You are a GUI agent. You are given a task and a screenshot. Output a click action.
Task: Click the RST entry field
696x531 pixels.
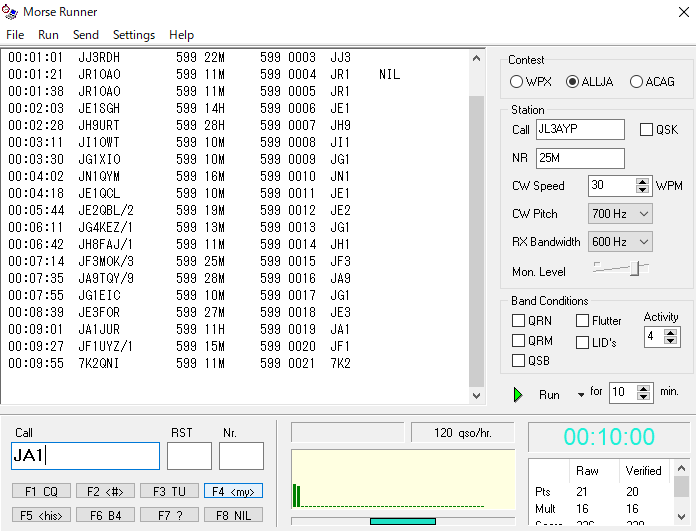pyautogui.click(x=189, y=456)
